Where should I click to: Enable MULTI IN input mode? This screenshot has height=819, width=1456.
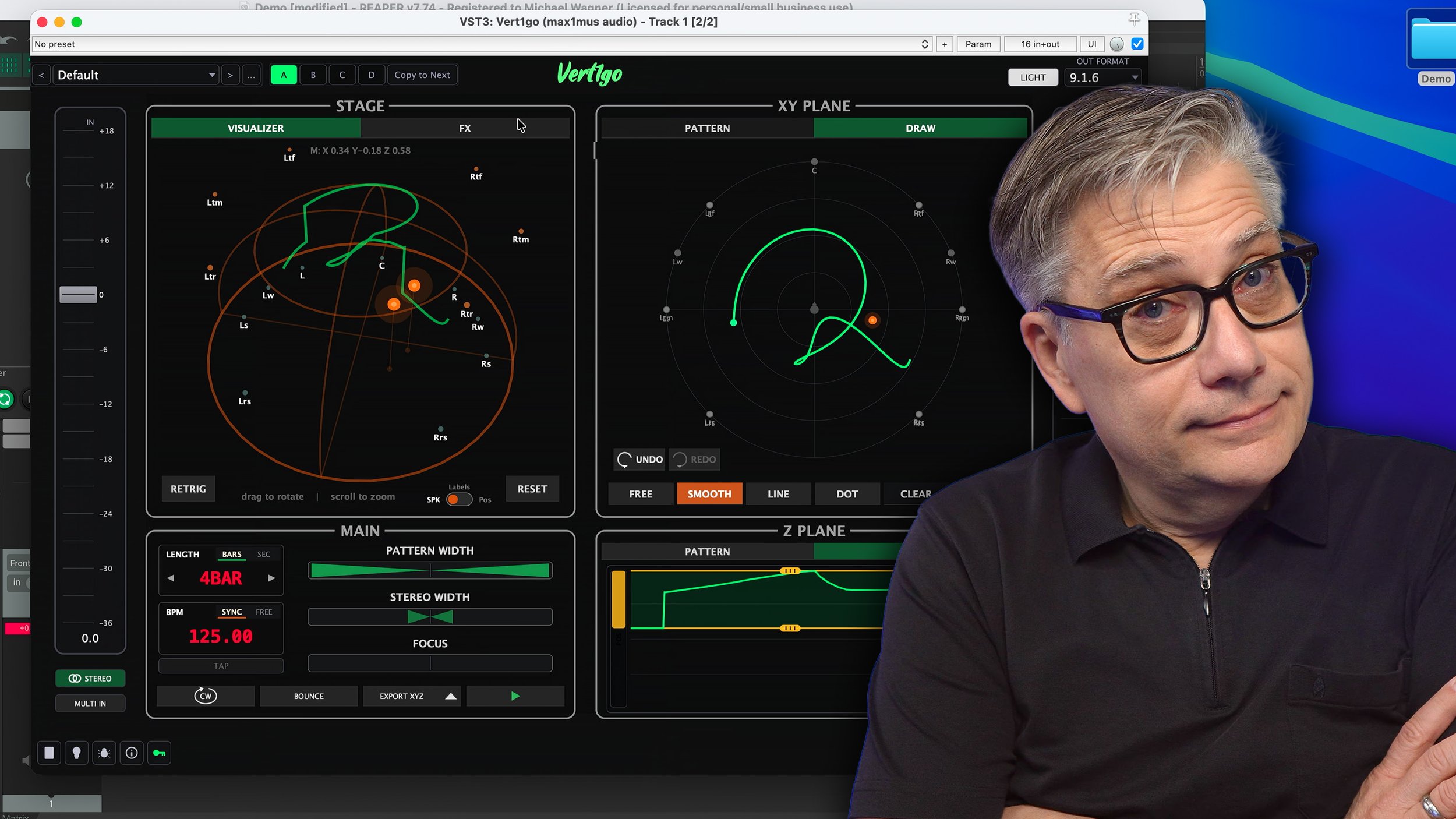pyautogui.click(x=90, y=704)
